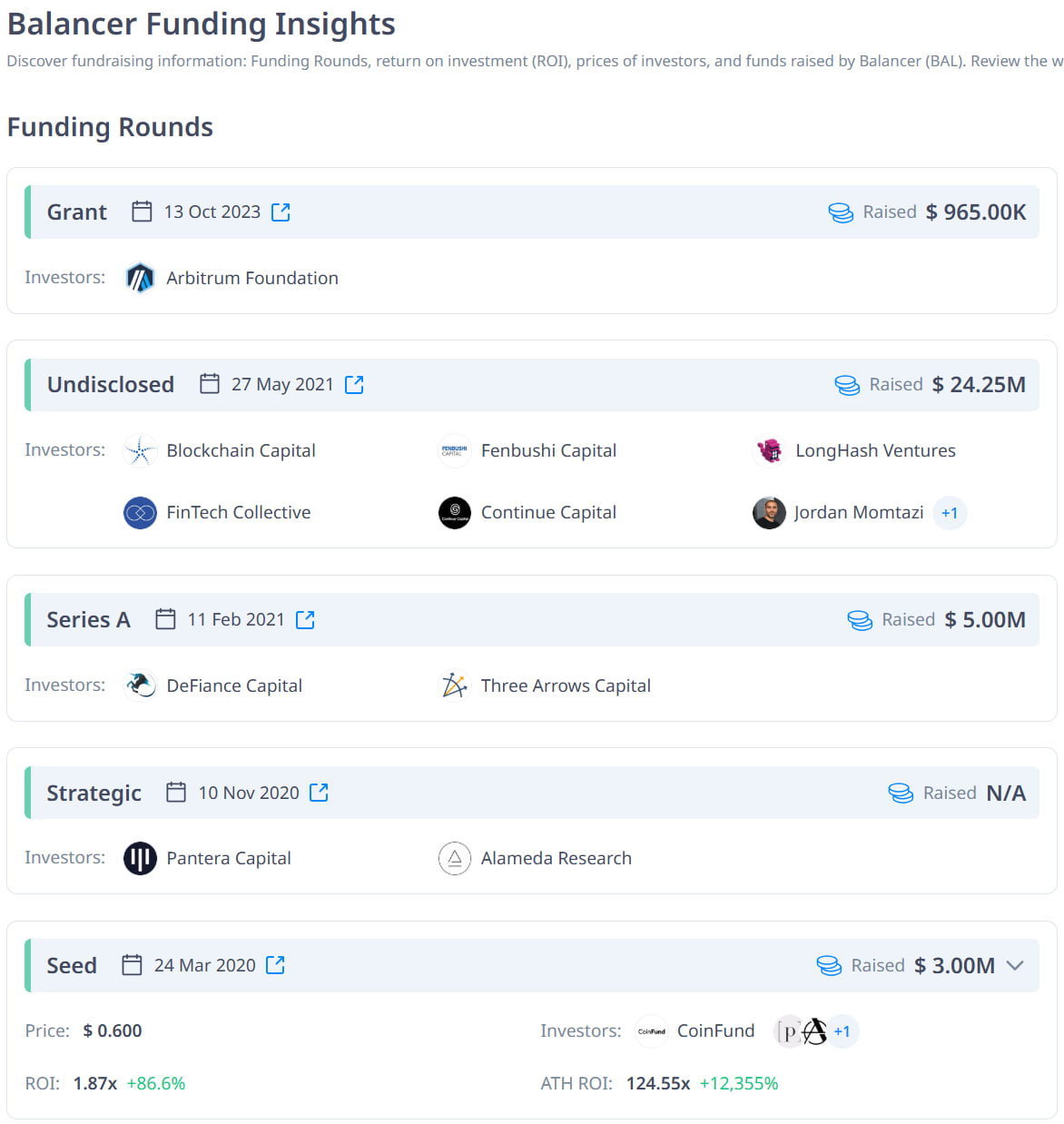Open Series A round external link icon

click(305, 620)
